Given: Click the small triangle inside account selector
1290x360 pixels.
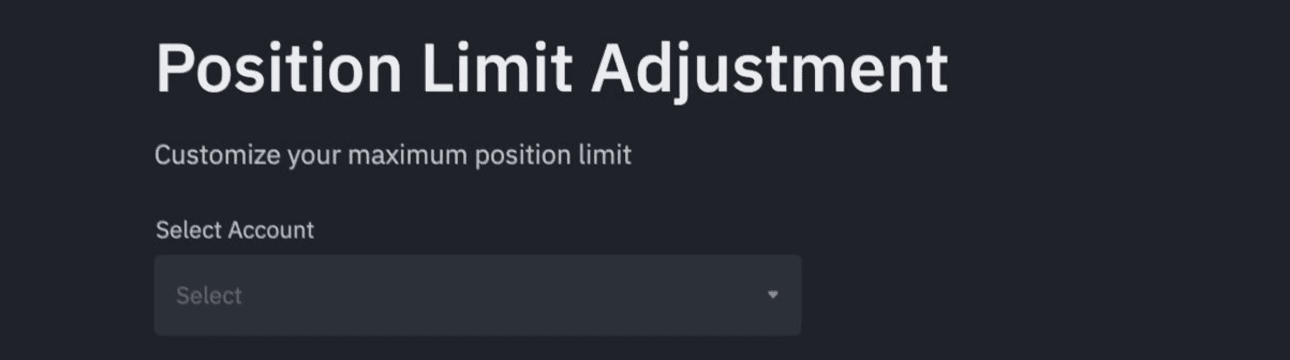Looking at the screenshot, I should tap(772, 295).
